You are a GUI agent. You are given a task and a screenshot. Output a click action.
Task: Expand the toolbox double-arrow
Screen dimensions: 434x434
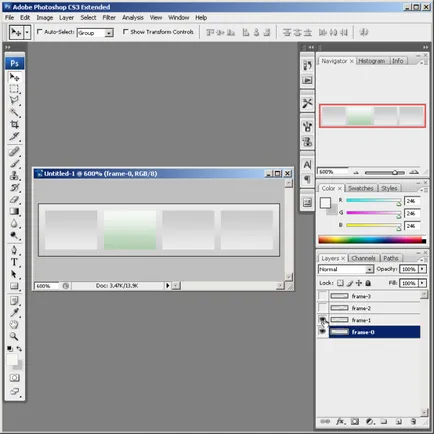point(8,47)
